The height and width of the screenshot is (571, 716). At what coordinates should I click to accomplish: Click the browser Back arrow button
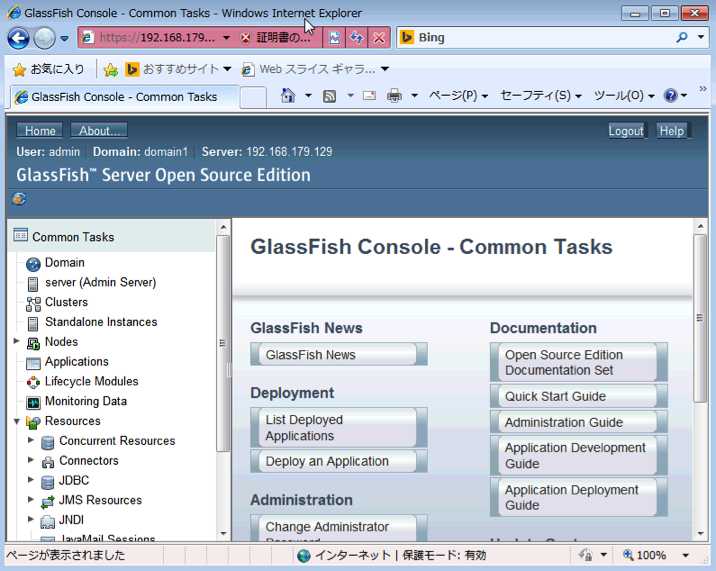(18, 38)
